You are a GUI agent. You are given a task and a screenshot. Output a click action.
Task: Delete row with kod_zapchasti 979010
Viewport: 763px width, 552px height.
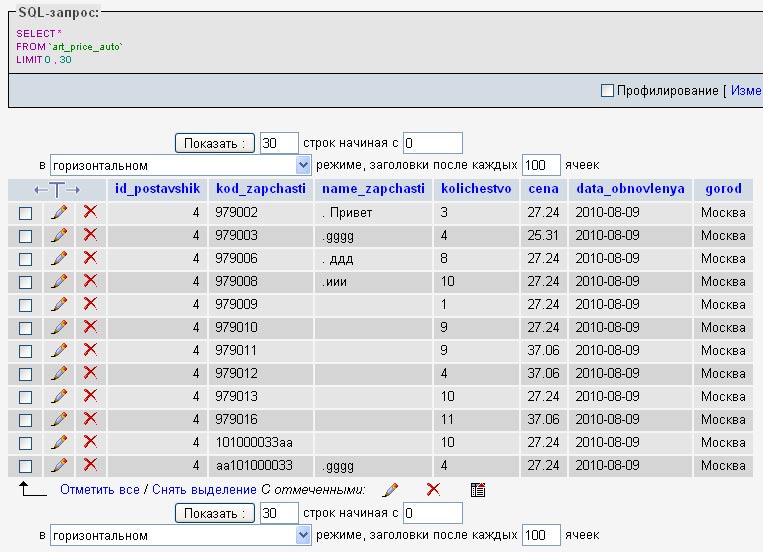90,327
